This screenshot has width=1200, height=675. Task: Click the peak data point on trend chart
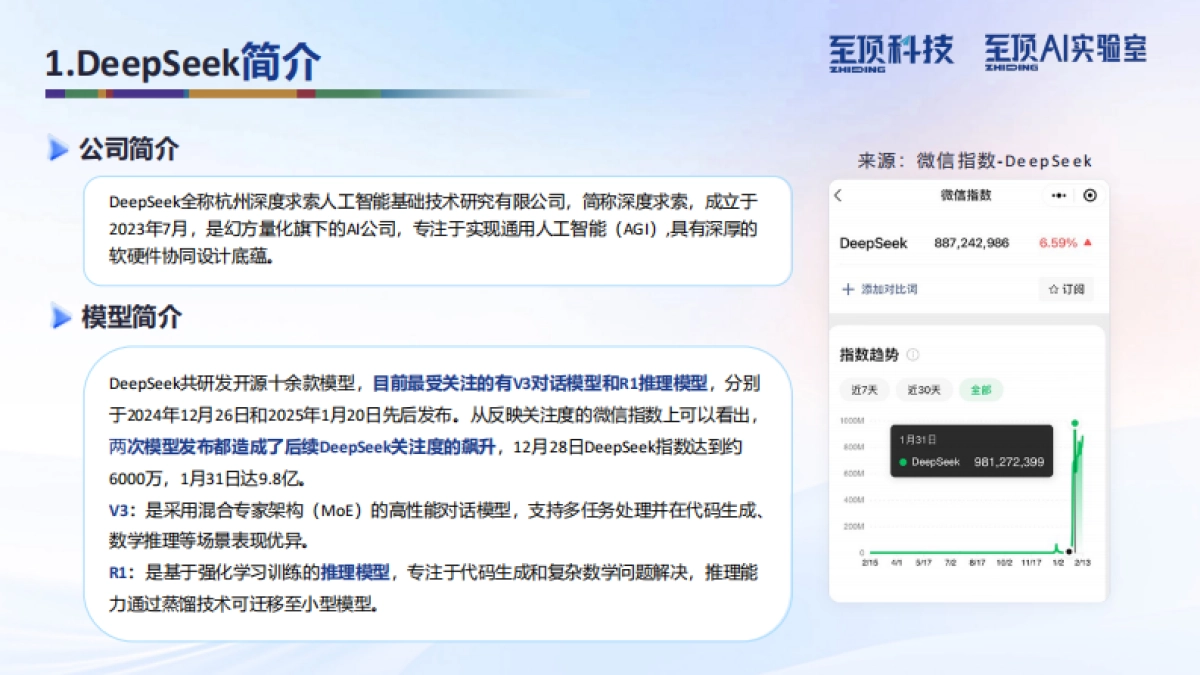1074,423
